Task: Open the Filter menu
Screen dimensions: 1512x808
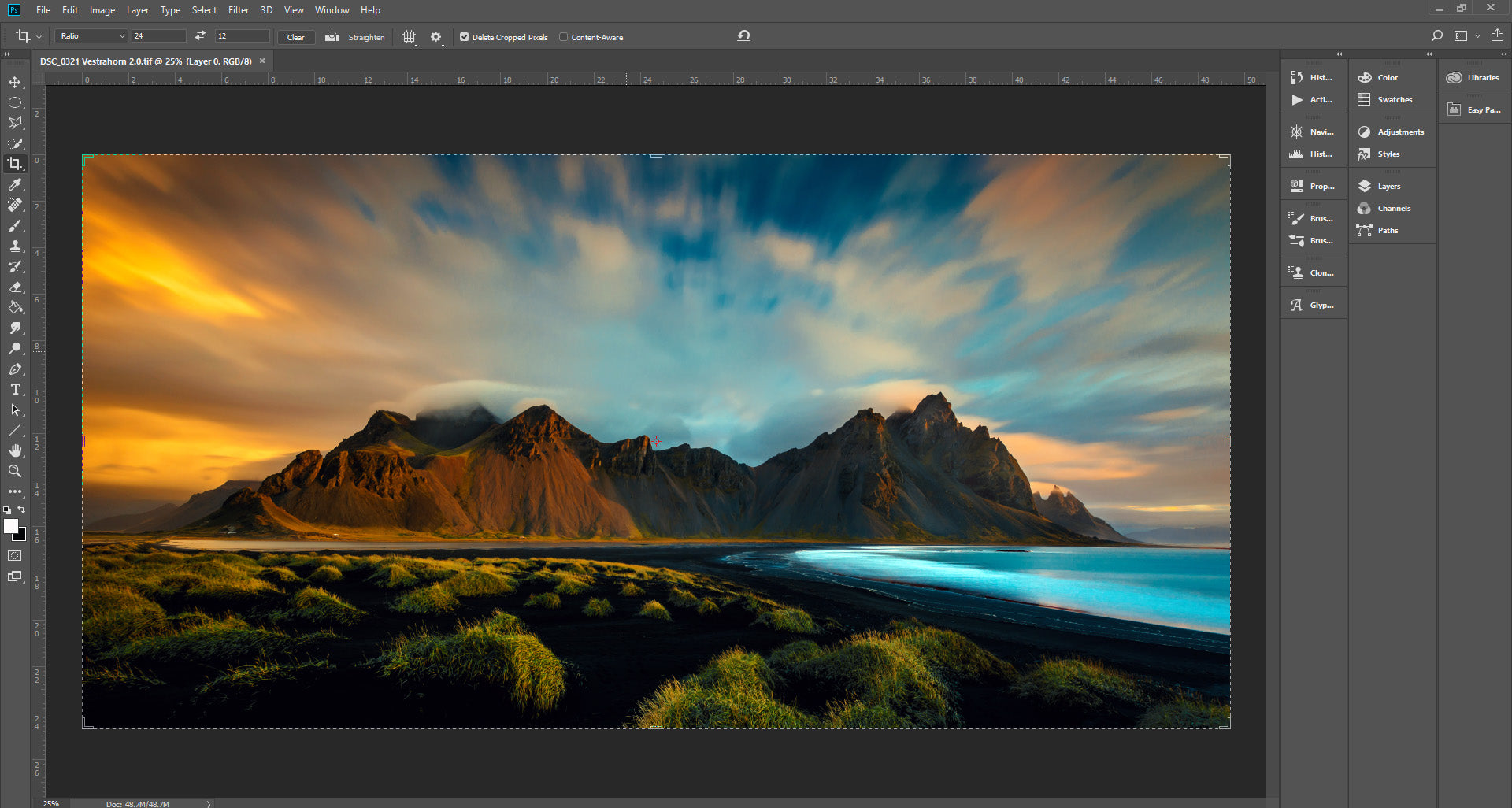Action: 239,10
